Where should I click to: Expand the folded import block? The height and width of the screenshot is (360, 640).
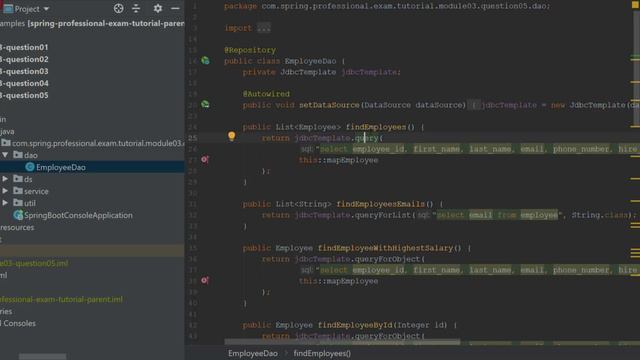pyautogui.click(x=264, y=28)
